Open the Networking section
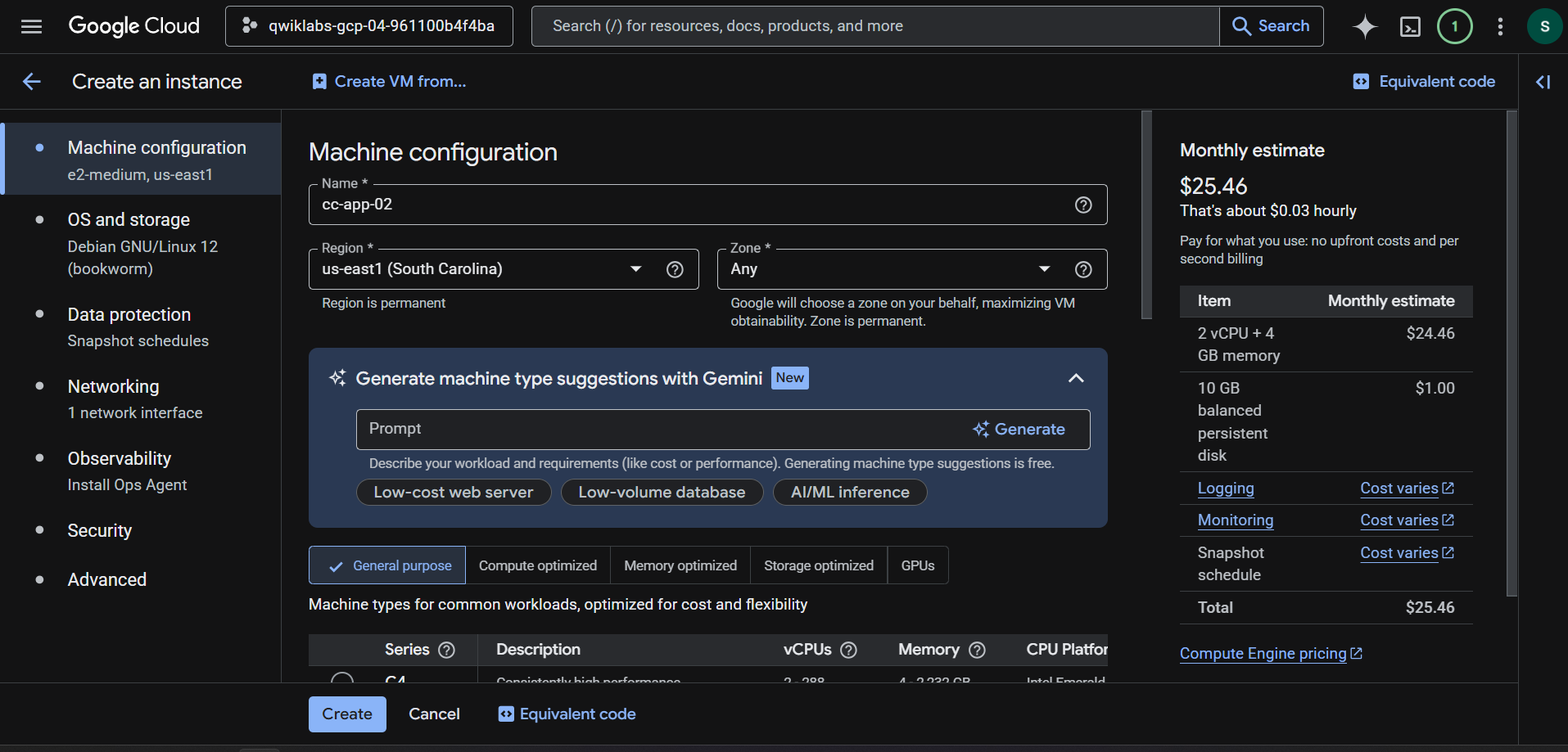 (142, 399)
